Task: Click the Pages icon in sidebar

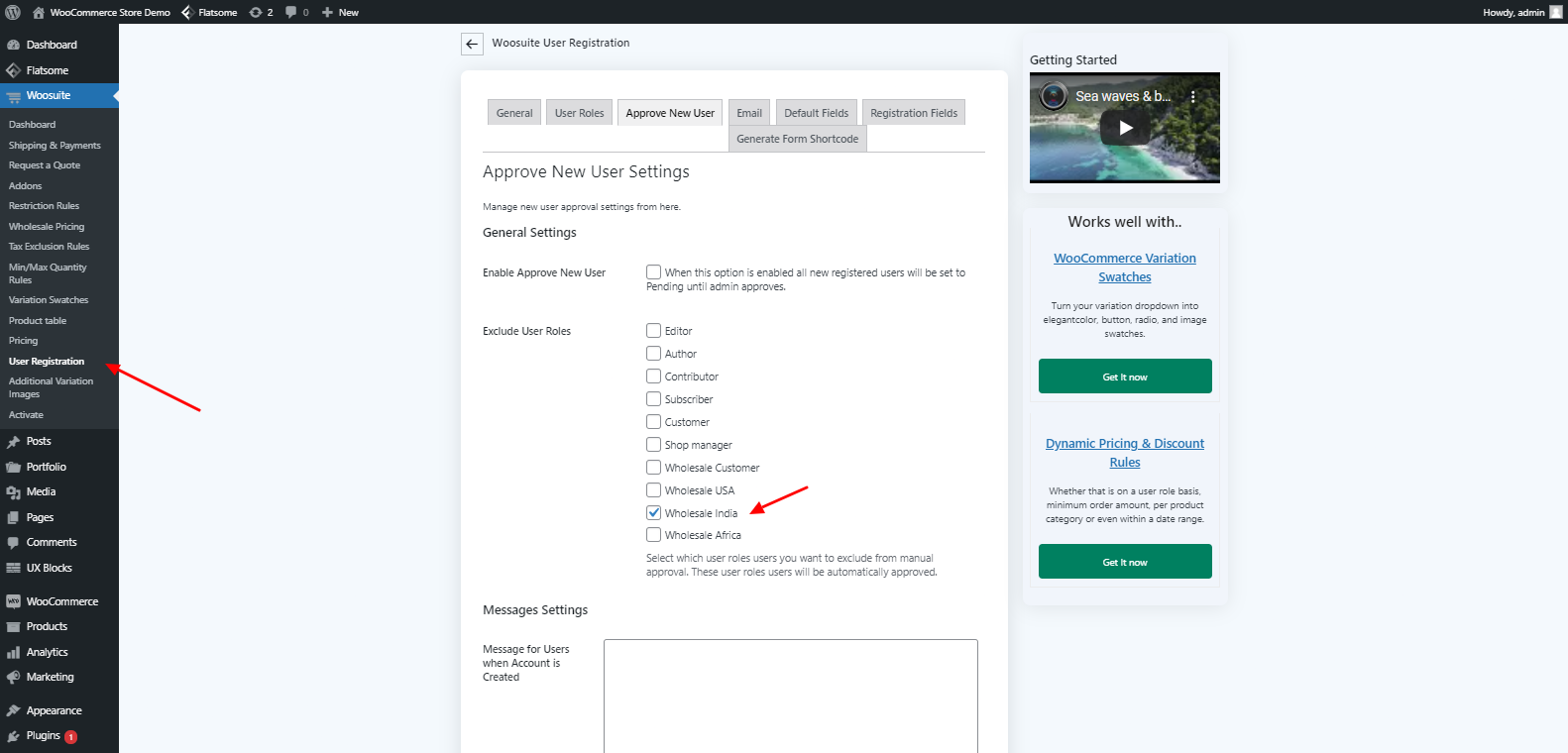Action: tap(13, 517)
